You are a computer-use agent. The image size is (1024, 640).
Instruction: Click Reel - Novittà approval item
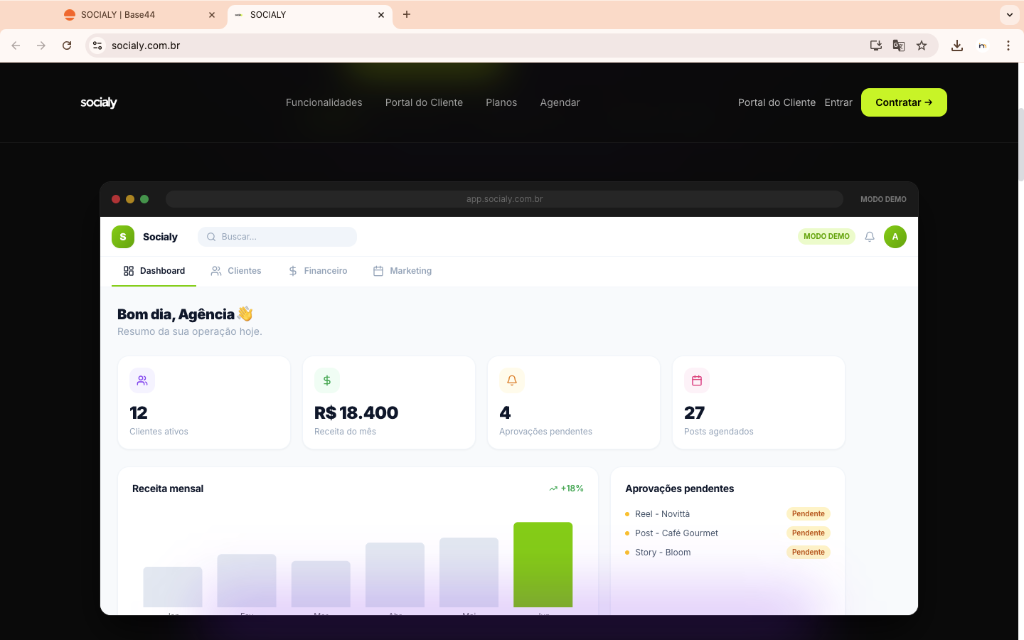click(x=662, y=514)
